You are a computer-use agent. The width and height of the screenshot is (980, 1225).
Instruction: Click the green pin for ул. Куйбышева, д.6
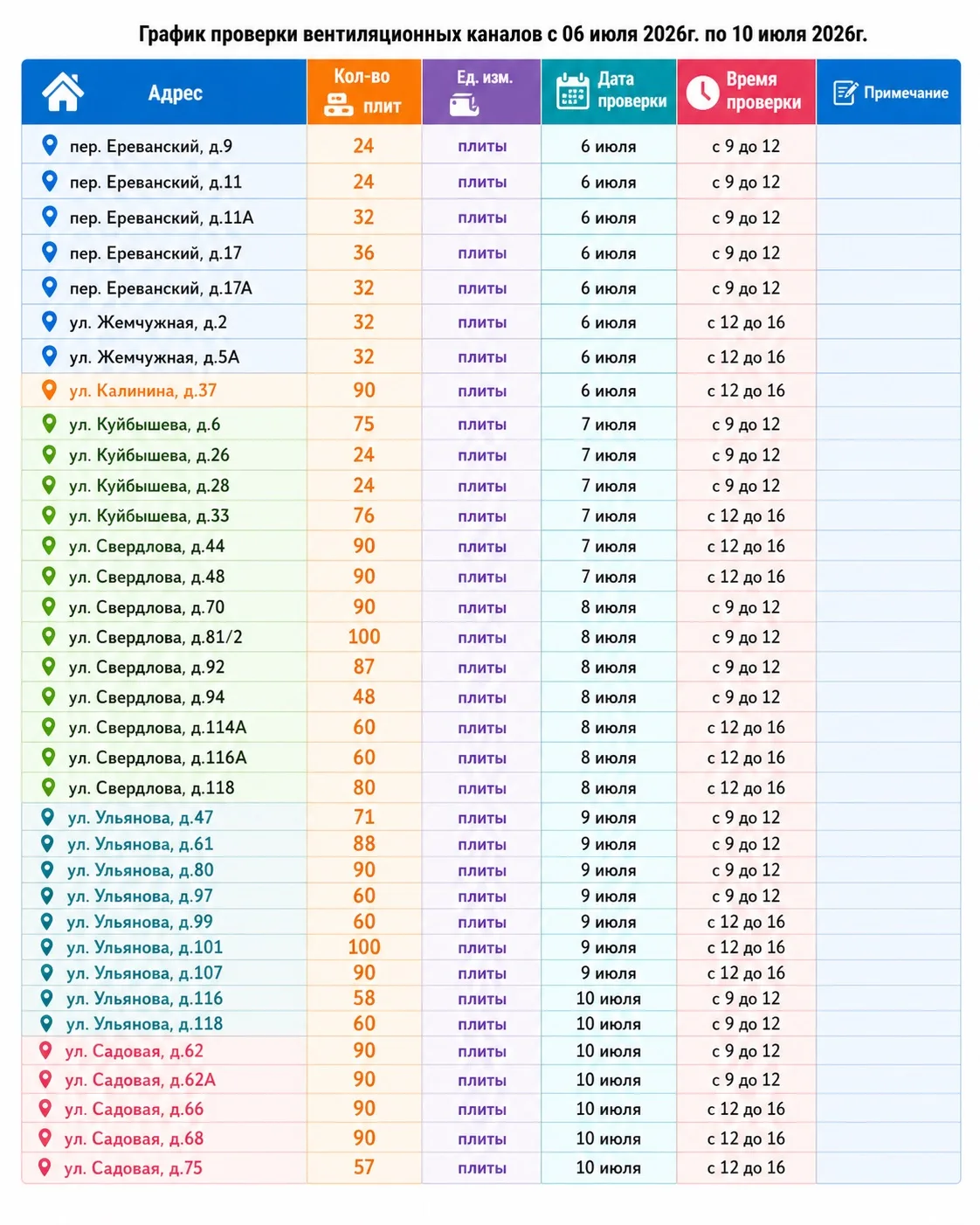[x=50, y=424]
